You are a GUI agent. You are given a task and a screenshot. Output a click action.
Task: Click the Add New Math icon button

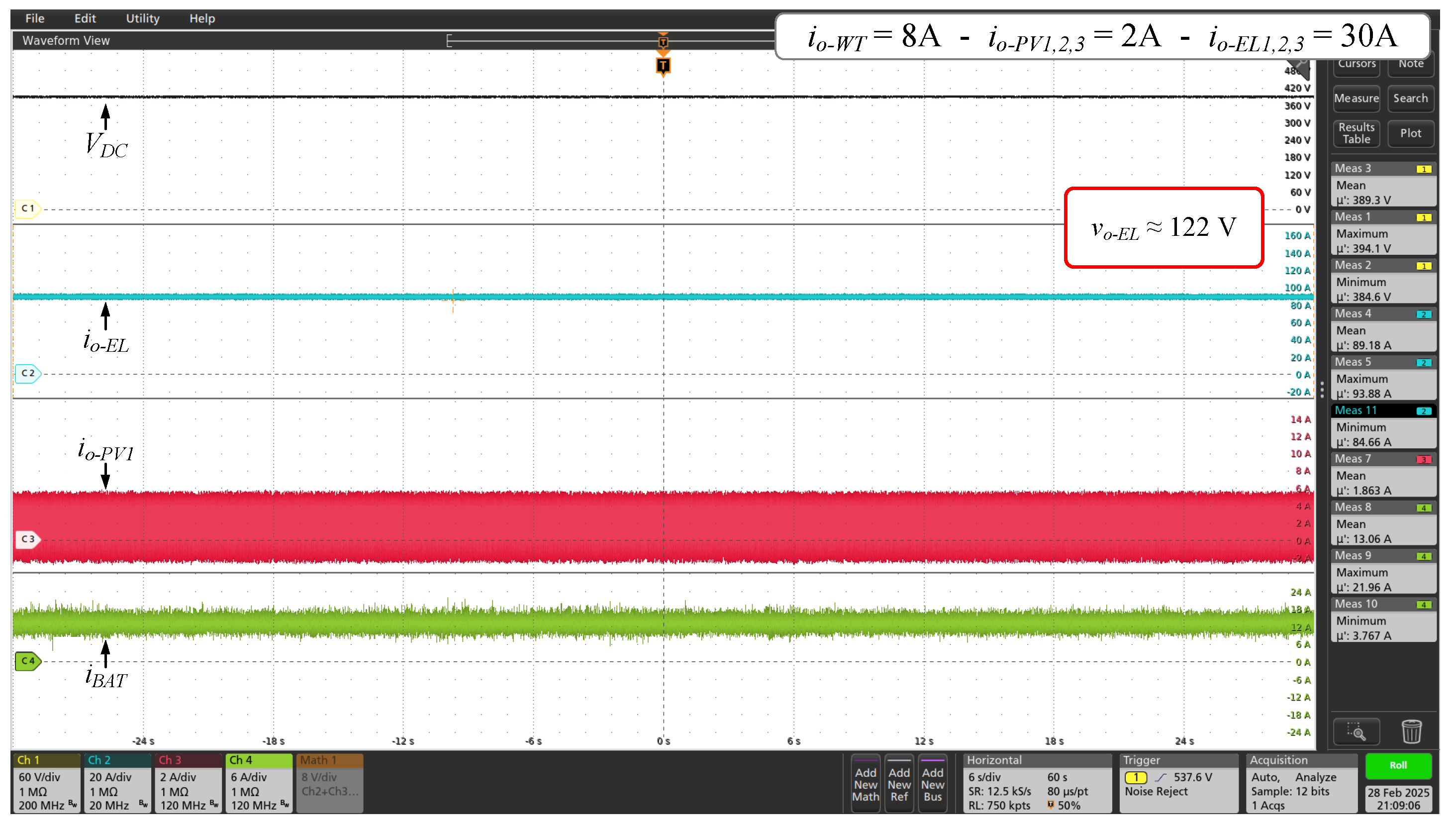click(x=865, y=784)
